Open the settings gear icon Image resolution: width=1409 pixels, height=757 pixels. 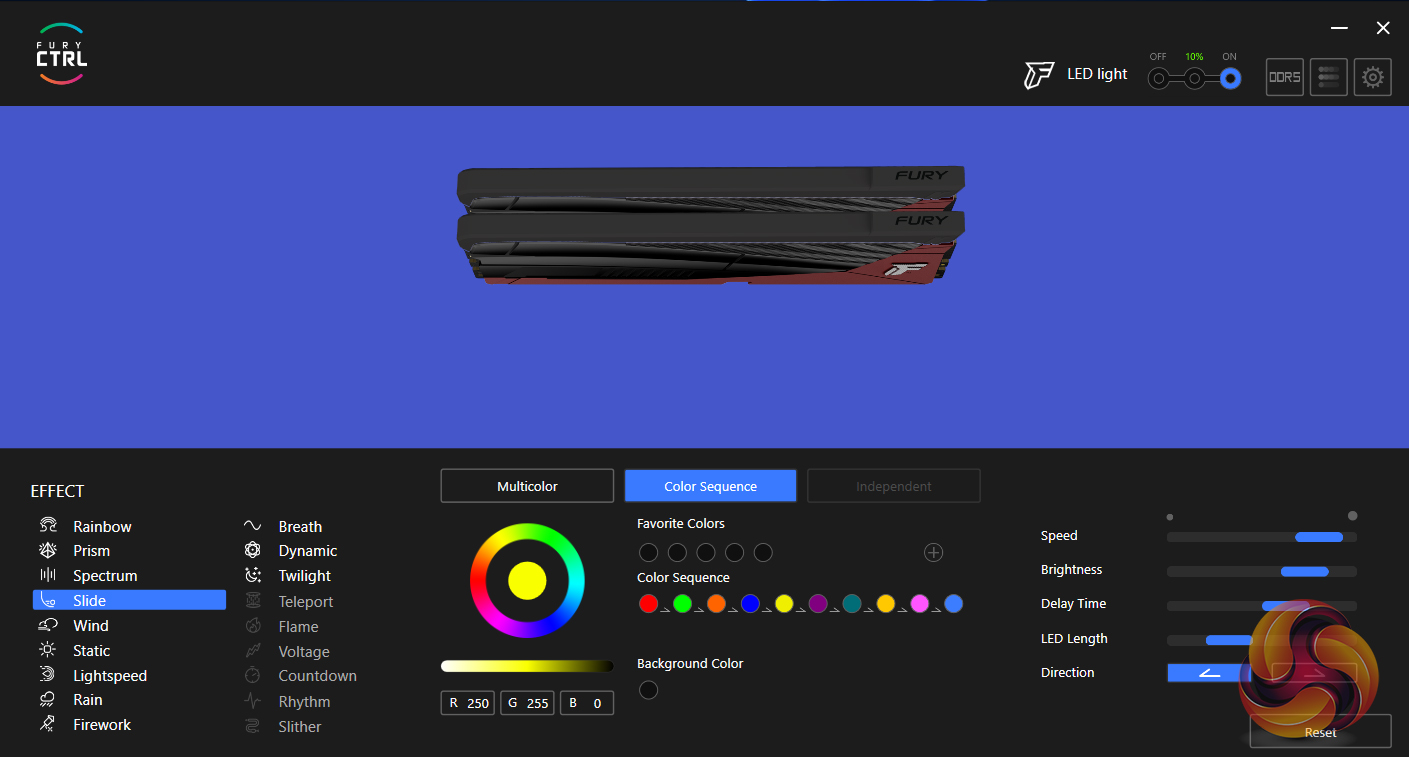pos(1372,77)
